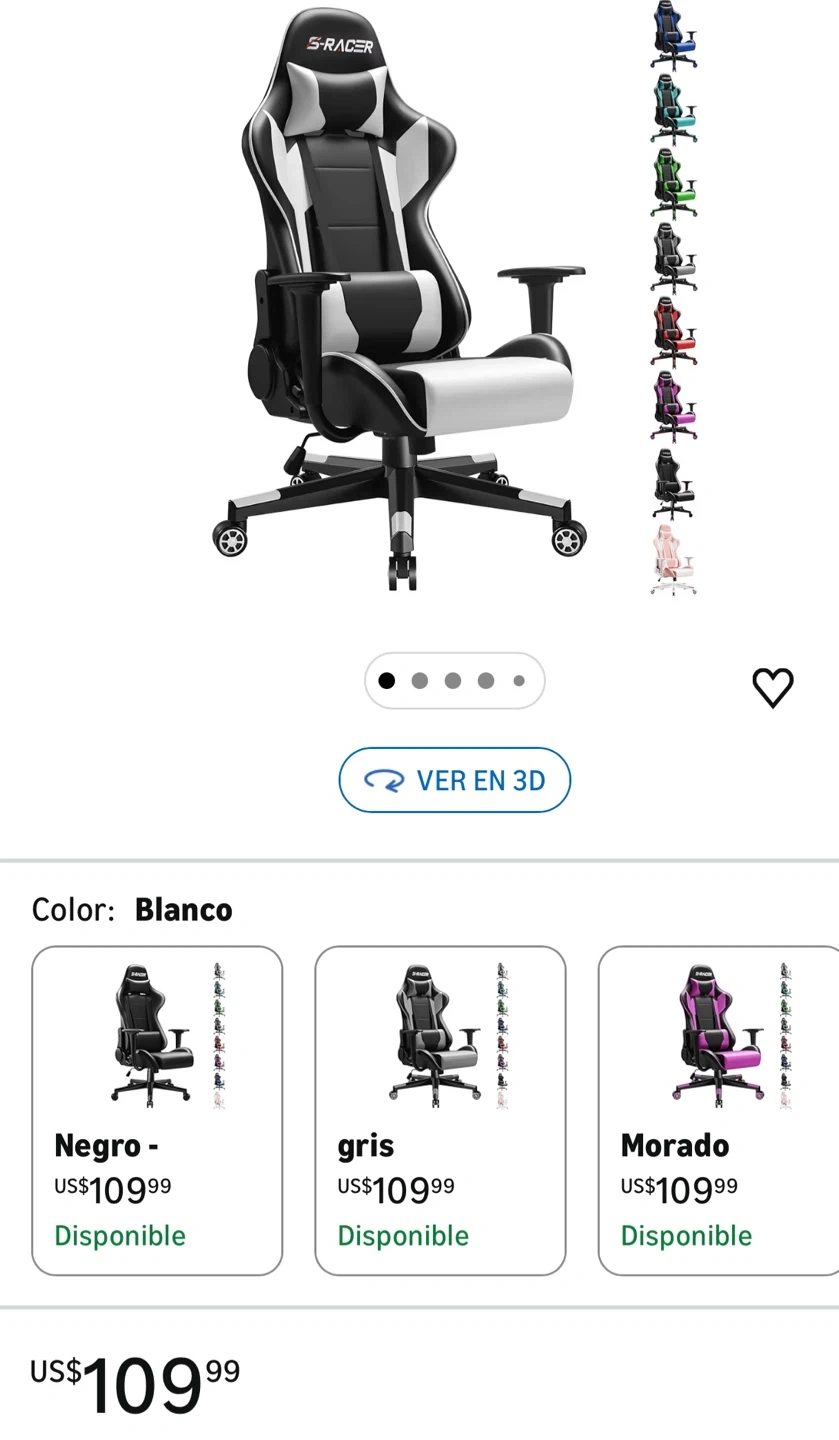The image size is (839, 1440).
Task: Click the US$109.99 price at bottom
Action: pyautogui.click(x=135, y=1384)
